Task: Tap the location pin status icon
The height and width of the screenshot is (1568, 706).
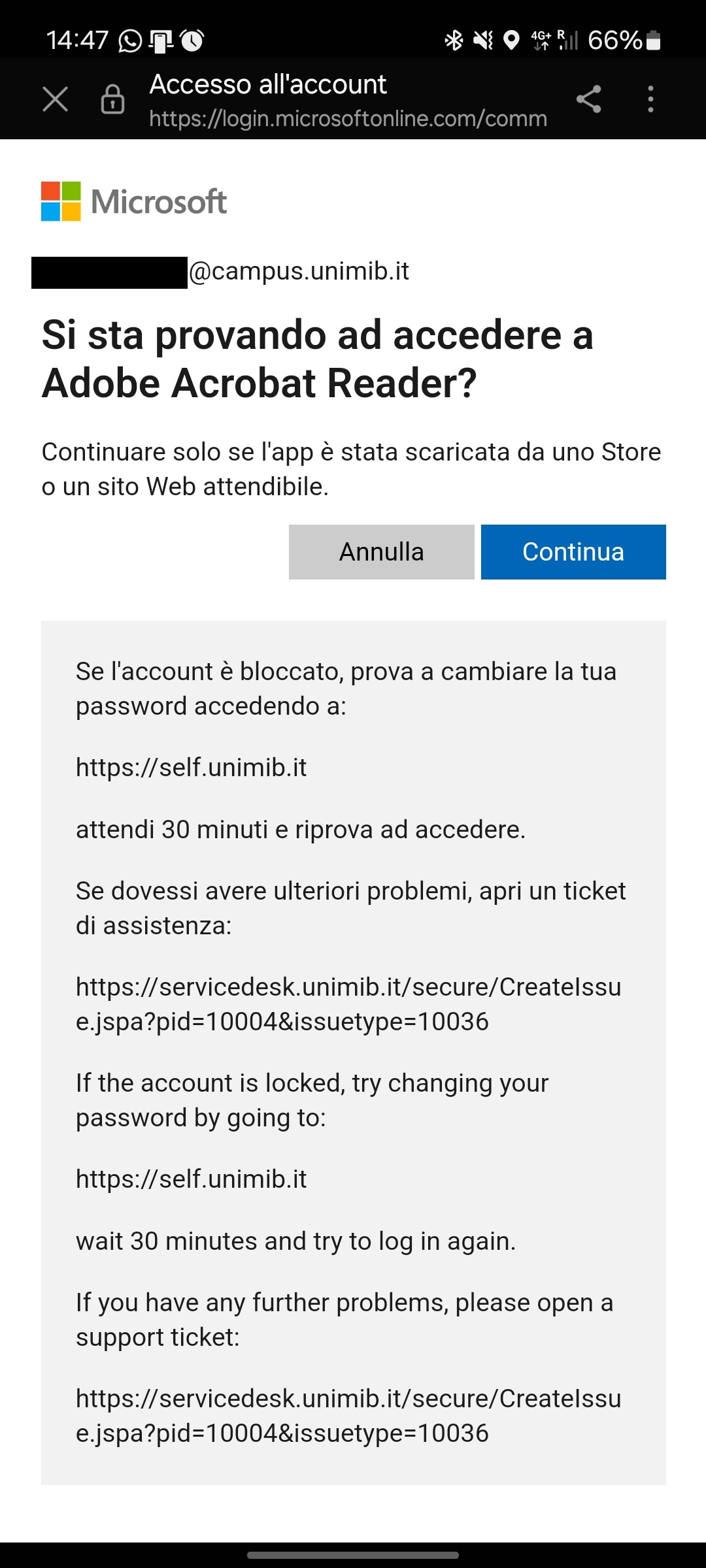Action: (512, 41)
